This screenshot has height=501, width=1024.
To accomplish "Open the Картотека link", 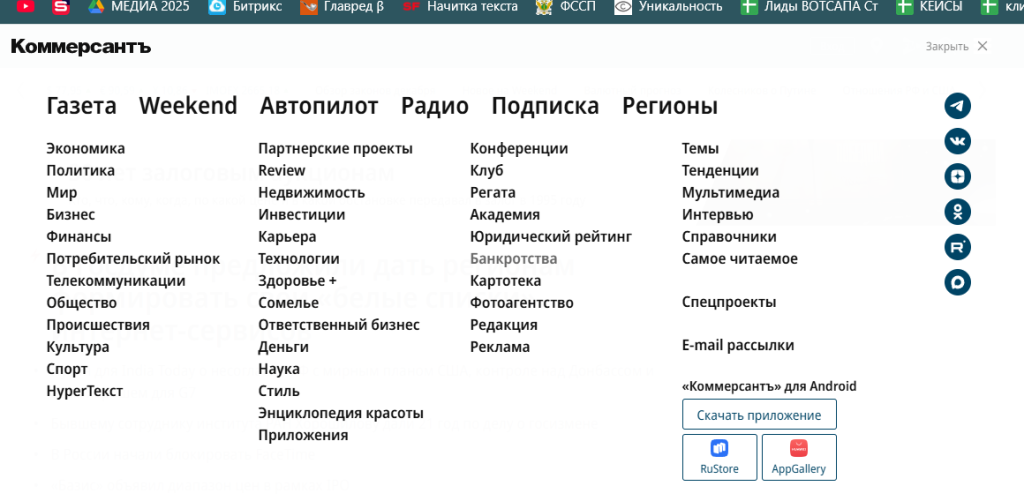I will click(x=505, y=281).
